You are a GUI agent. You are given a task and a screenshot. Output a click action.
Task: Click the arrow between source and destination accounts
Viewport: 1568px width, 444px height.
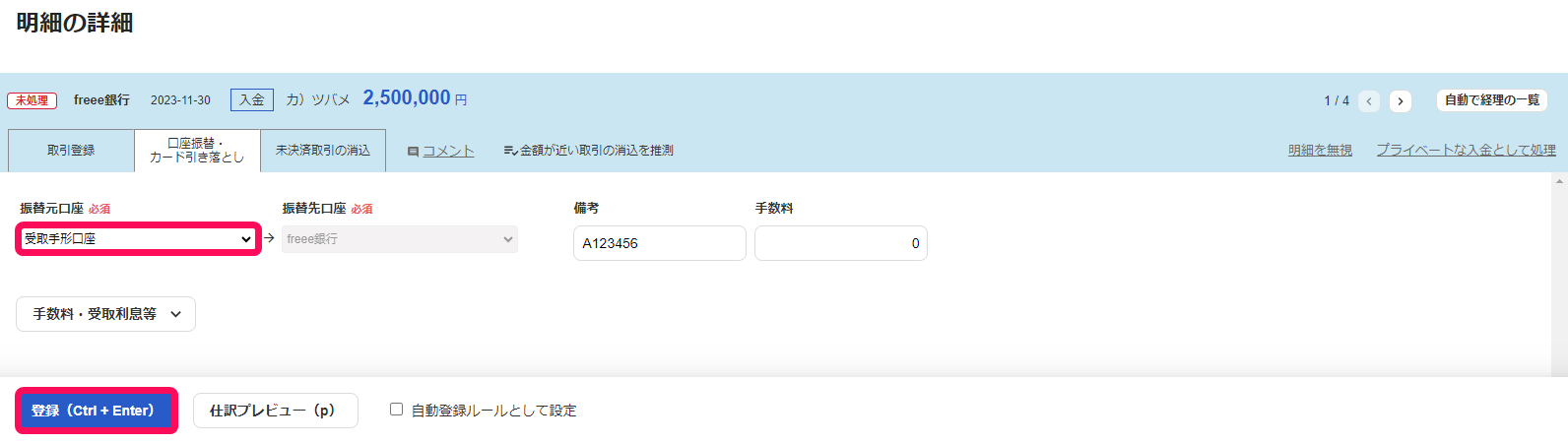click(x=270, y=238)
